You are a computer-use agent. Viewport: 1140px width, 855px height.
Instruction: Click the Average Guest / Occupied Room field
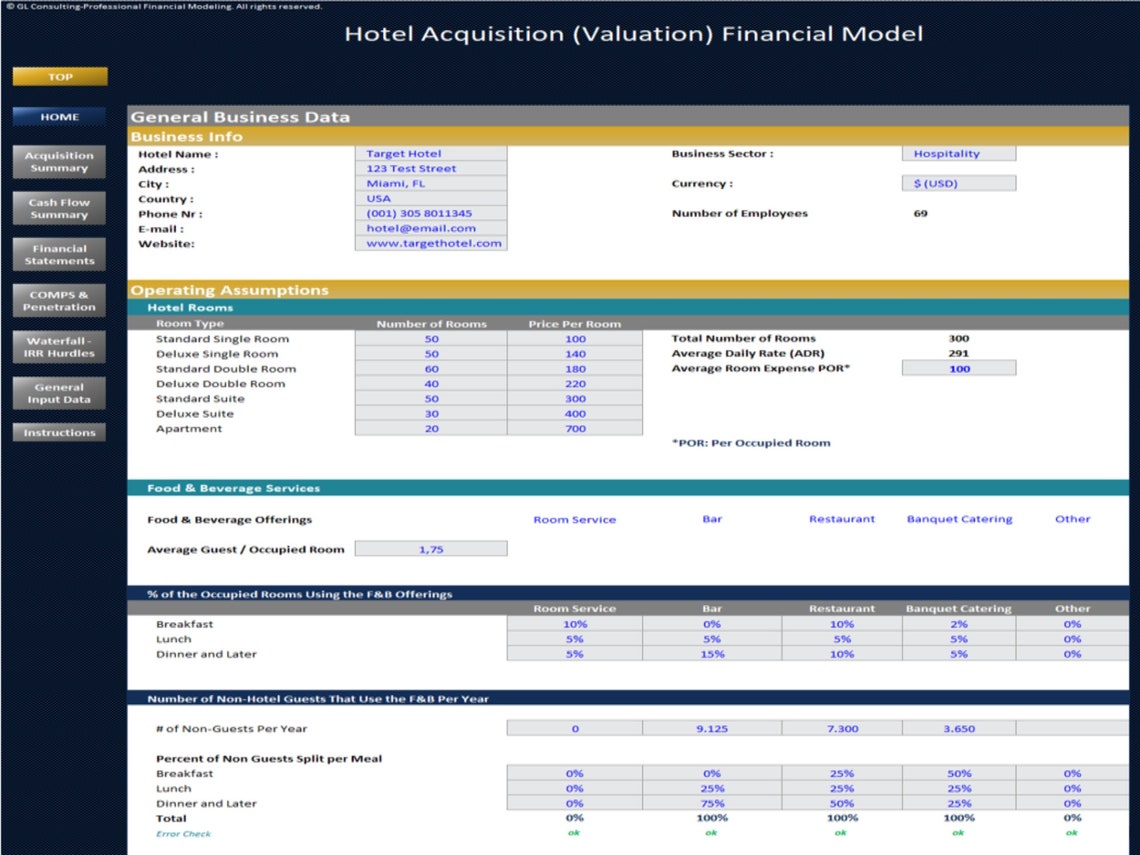[x=430, y=548]
